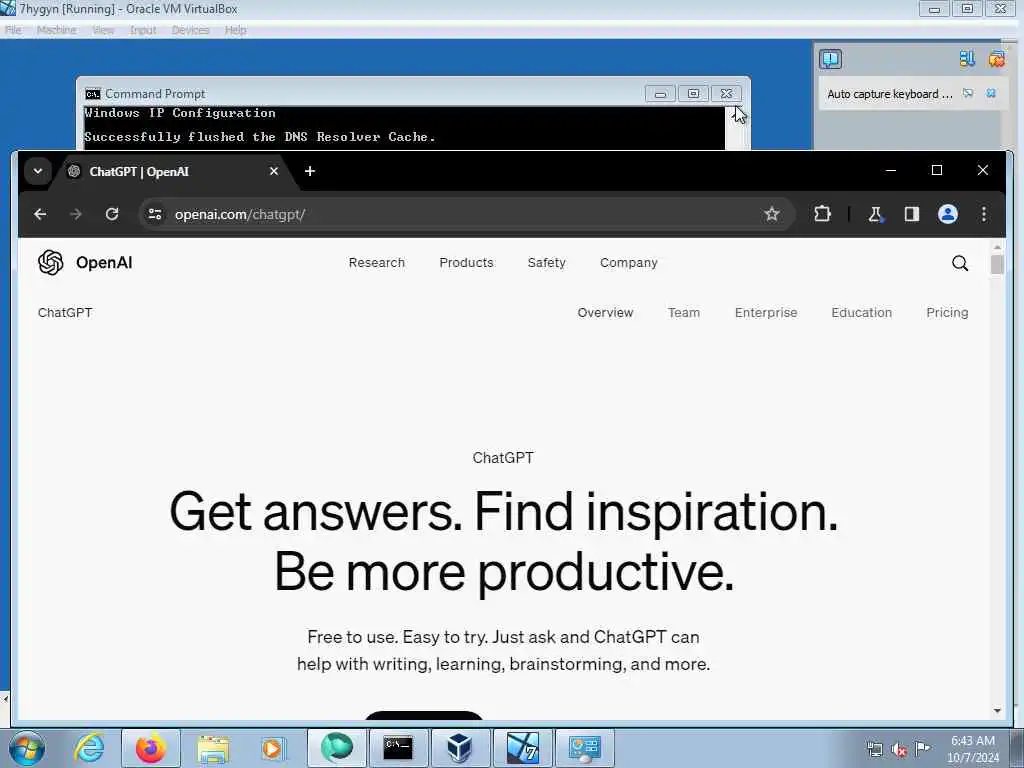The height and width of the screenshot is (768, 1024).
Task: Open Chrome Labs flask icon
Action: point(875,214)
